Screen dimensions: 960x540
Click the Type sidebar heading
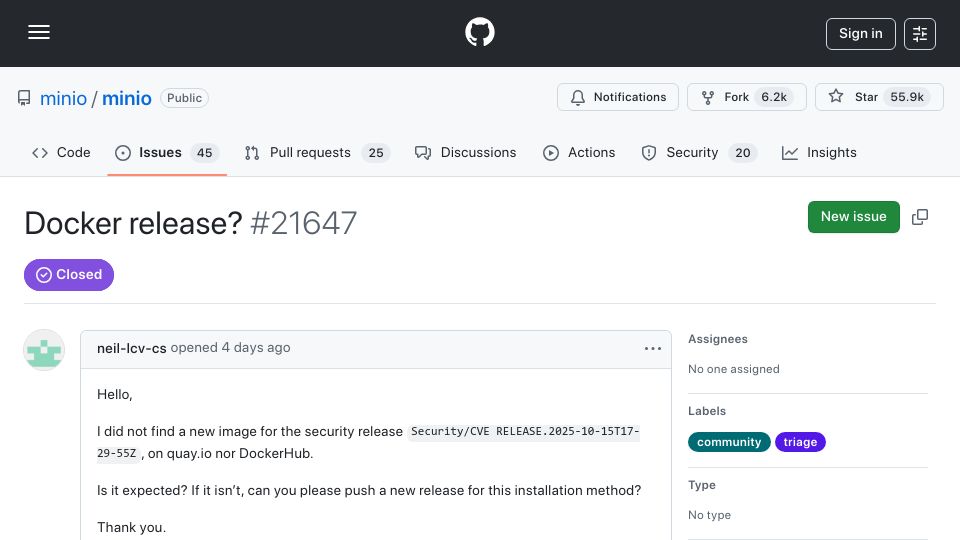[x=702, y=485]
